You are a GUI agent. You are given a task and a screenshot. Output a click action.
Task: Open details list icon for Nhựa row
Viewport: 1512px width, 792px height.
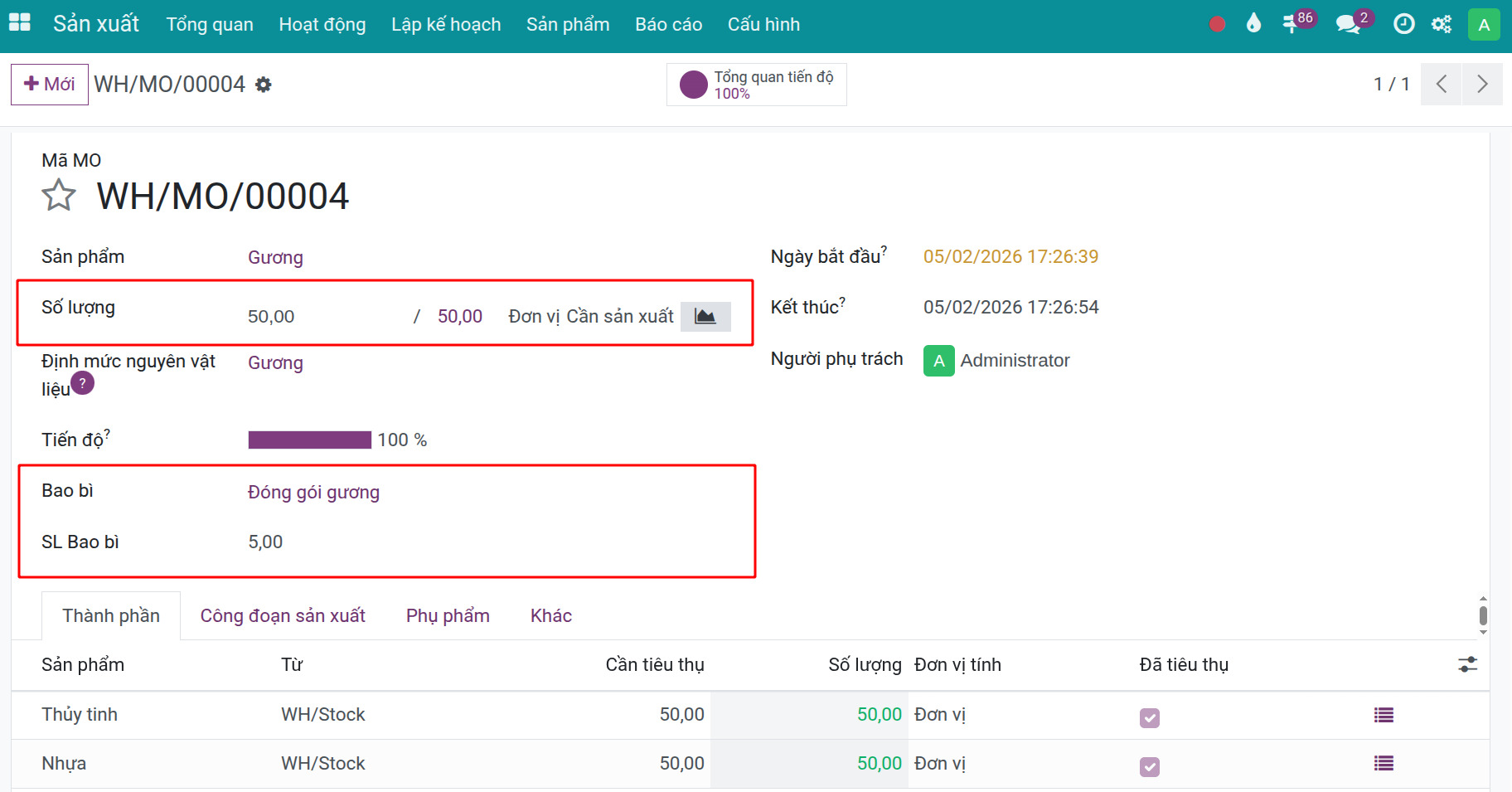(1383, 764)
